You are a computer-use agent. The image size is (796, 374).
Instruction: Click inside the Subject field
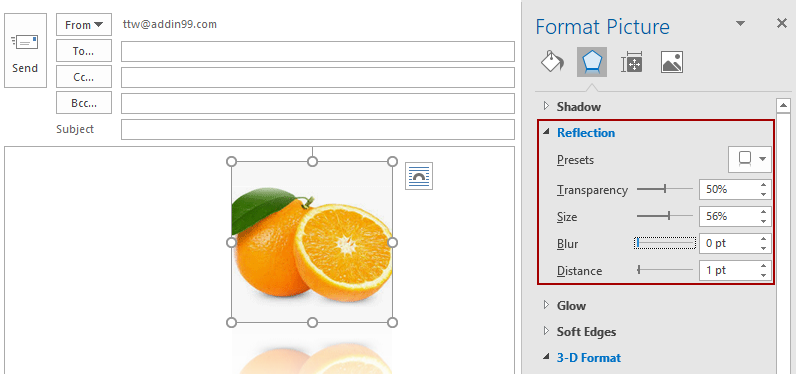tap(318, 129)
